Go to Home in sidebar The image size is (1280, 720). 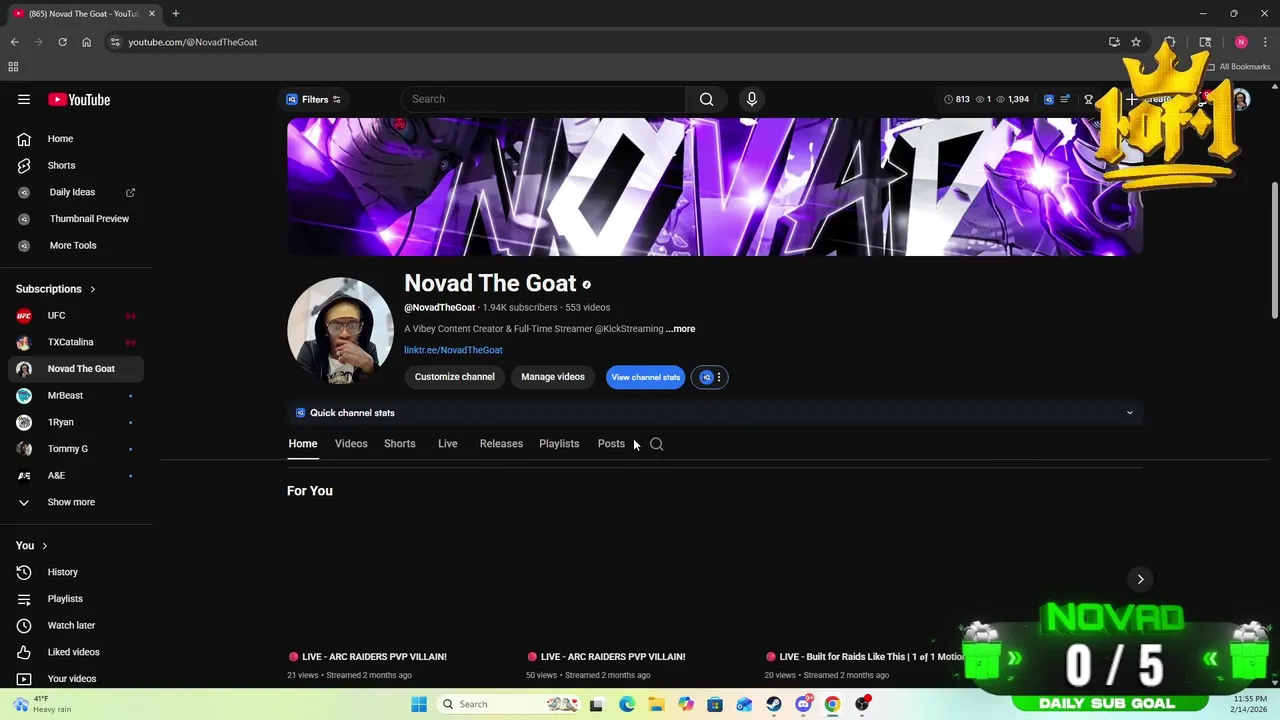[x=76, y=139]
